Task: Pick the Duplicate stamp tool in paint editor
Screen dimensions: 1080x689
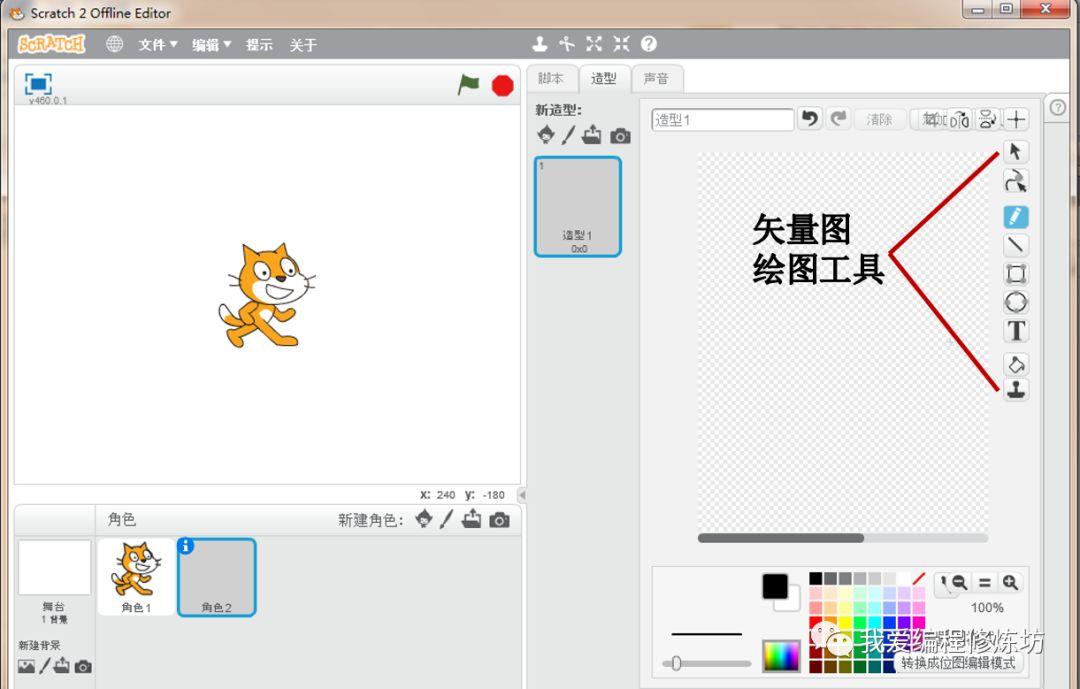Action: coord(1015,390)
